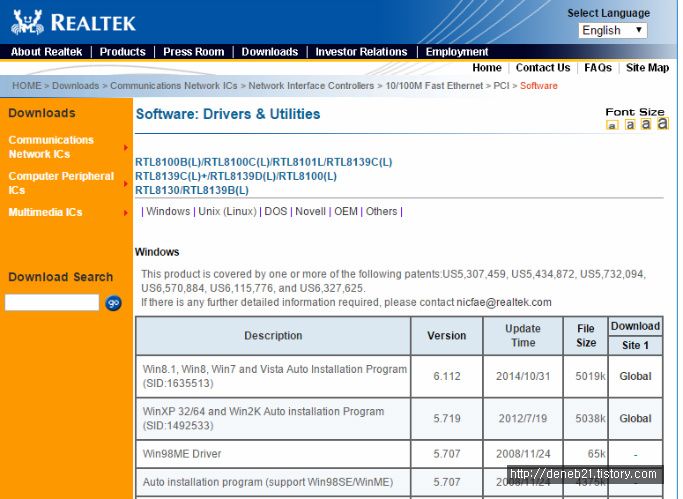Download Global for version 6.112 driver
Image resolution: width=683 pixels, height=499 pixels.
coord(635,376)
